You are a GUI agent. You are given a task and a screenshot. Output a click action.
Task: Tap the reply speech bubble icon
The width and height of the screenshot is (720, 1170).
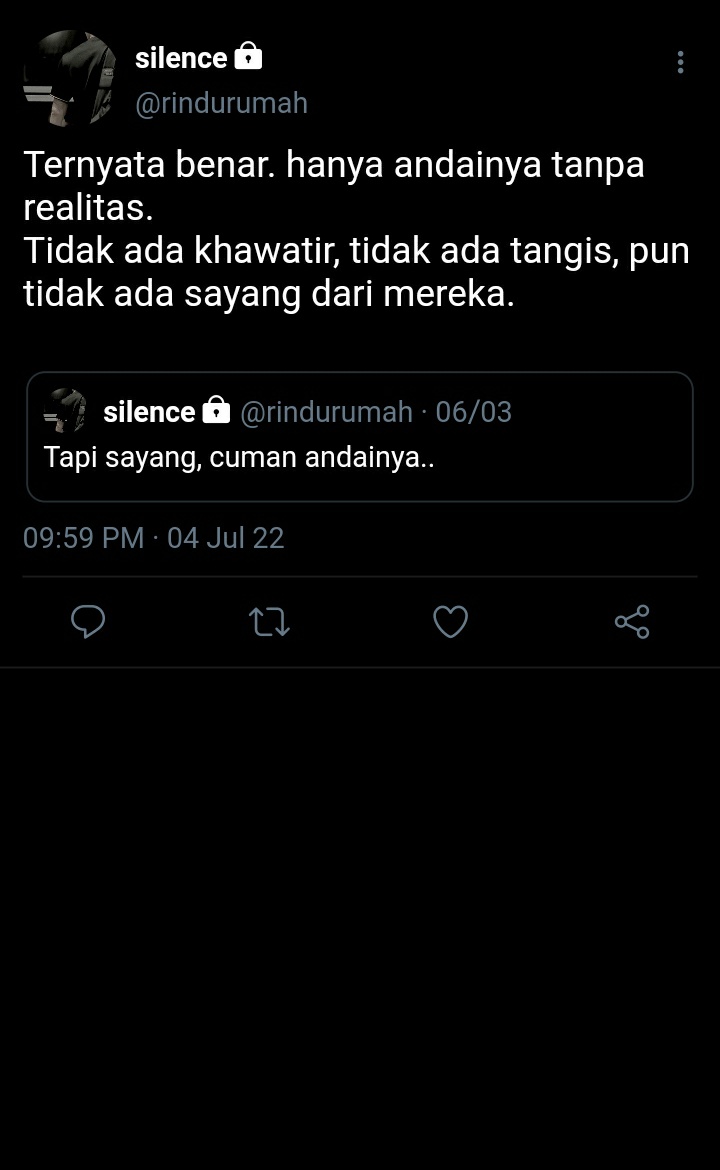tap(88, 622)
